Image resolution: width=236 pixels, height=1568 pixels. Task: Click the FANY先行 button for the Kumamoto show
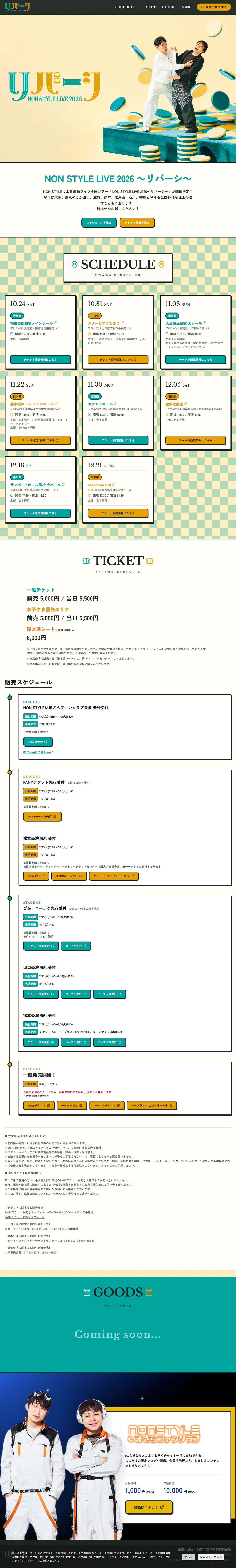[36, 876]
